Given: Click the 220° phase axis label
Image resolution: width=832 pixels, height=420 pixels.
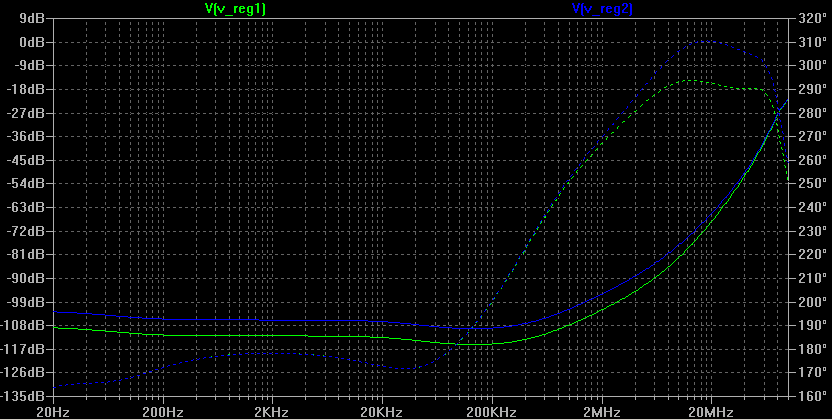Looking at the screenshot, I should click(812, 255).
